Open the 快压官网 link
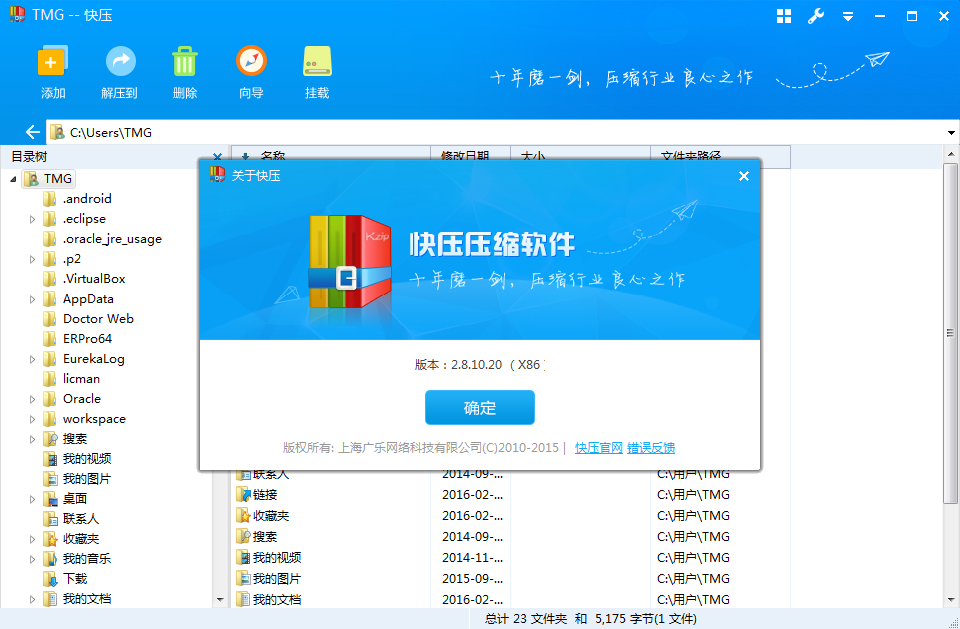The width and height of the screenshot is (960, 629). [x=597, y=447]
